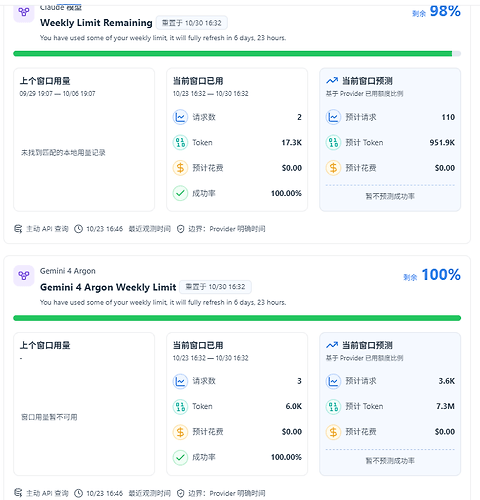Click 上个窗口用量 heading in Weekly Limit Remaining card
Image resolution: width=480 pixels, height=500 pixels.
(x=45, y=81)
